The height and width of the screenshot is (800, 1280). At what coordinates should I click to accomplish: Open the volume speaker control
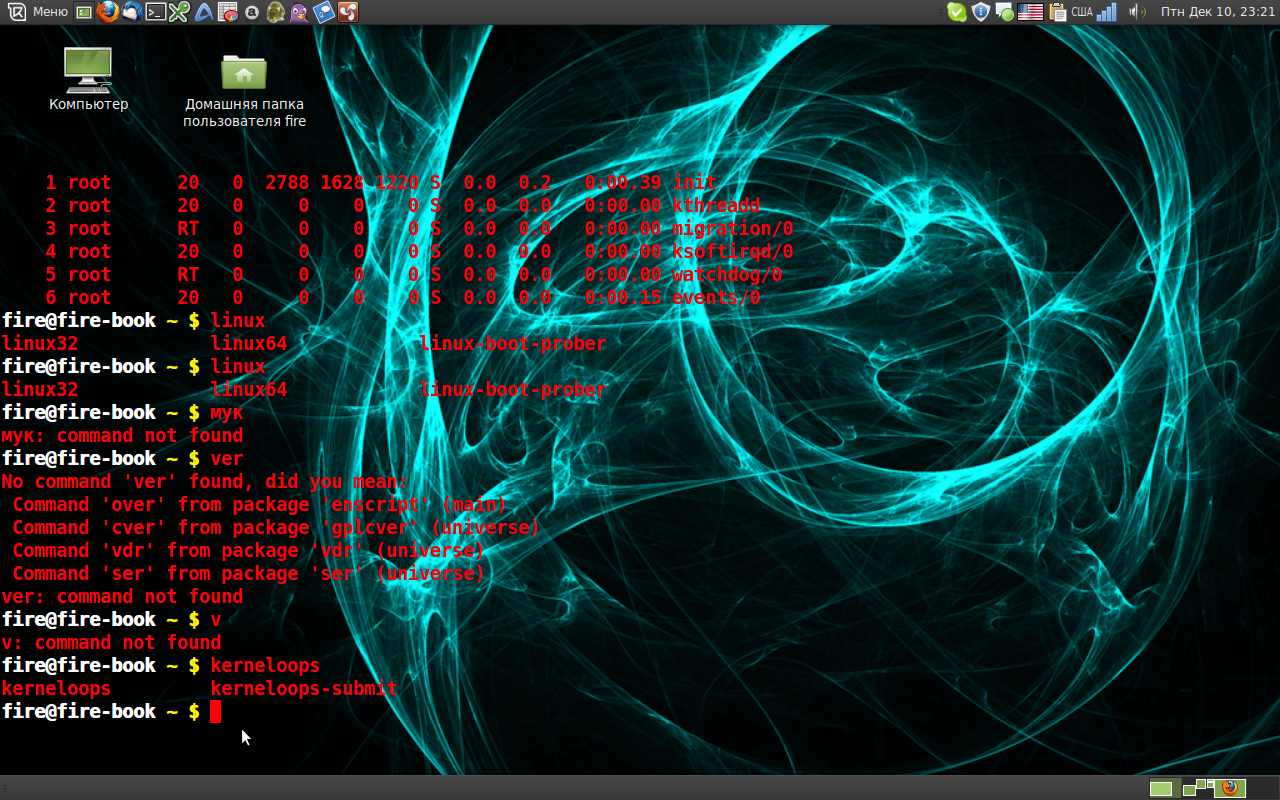pos(1137,12)
